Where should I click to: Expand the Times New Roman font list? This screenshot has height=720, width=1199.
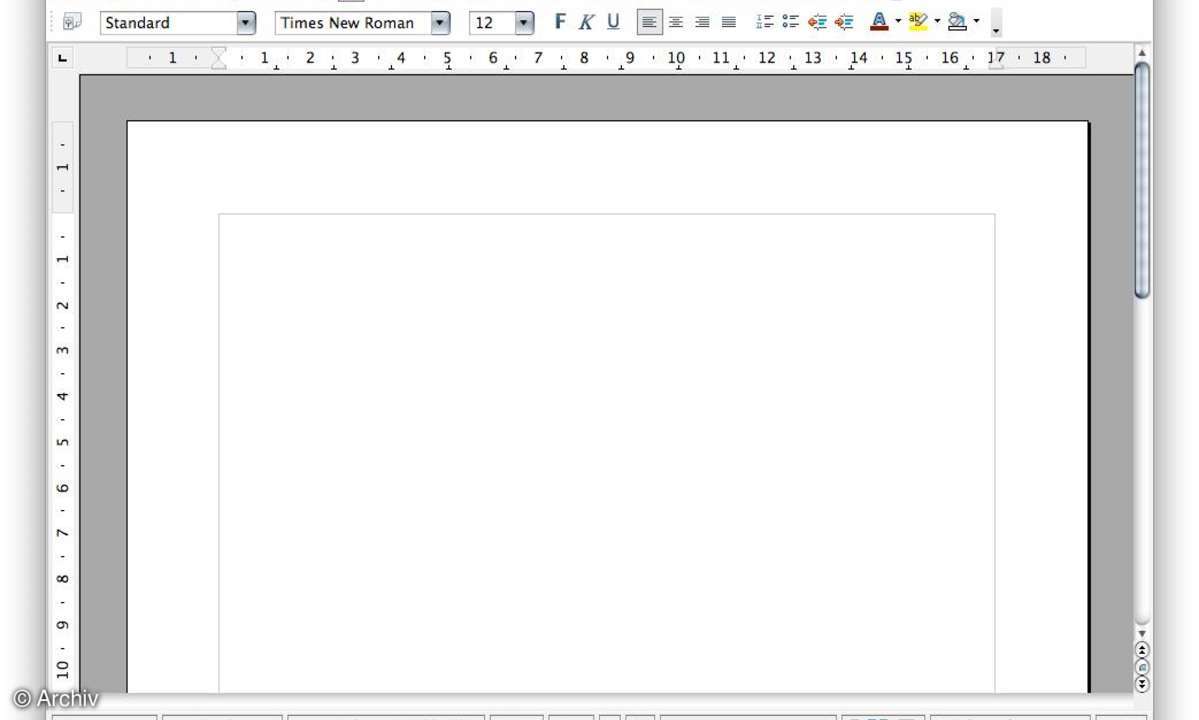click(440, 23)
